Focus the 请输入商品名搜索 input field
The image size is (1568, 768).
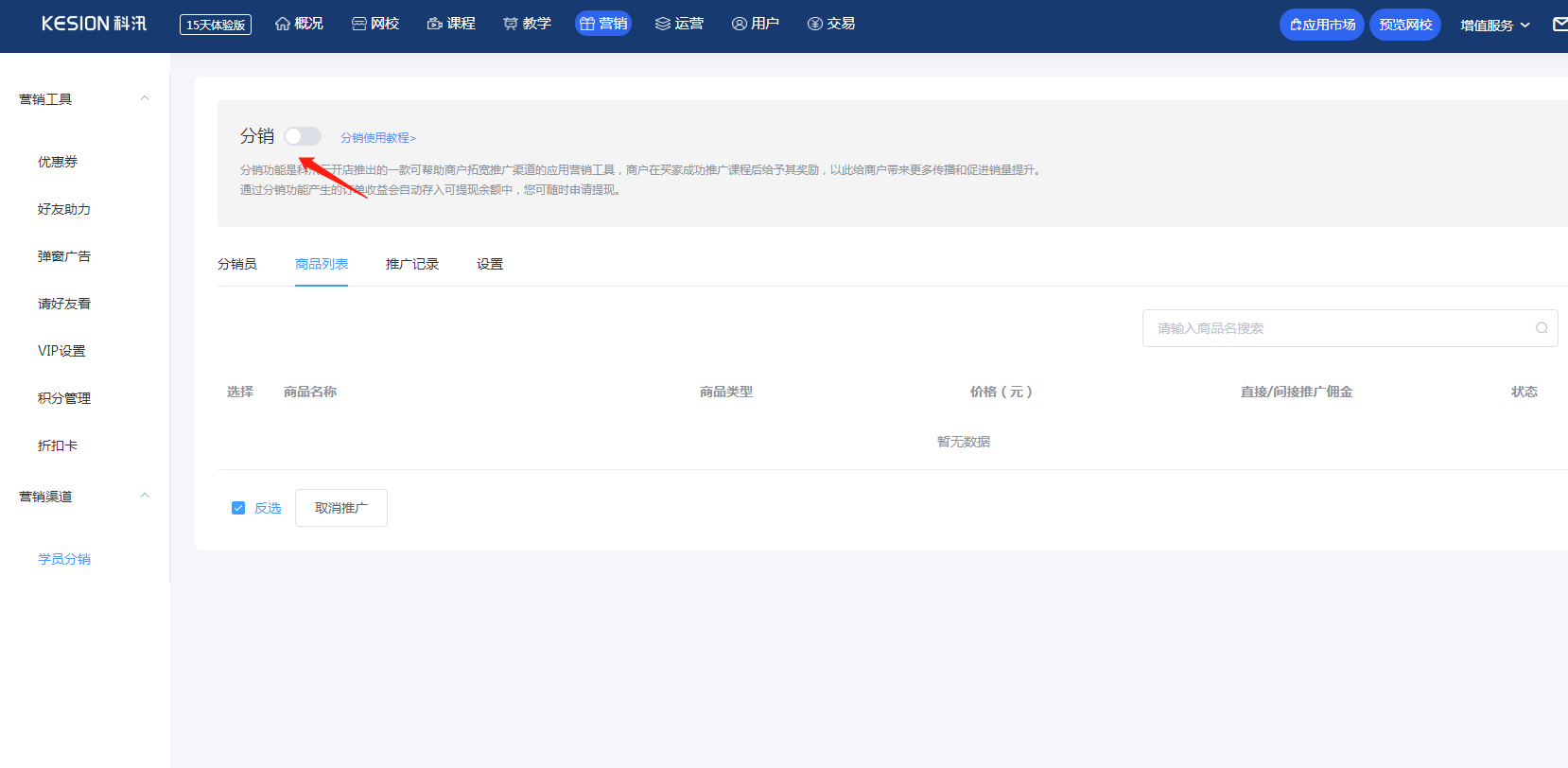1350,328
